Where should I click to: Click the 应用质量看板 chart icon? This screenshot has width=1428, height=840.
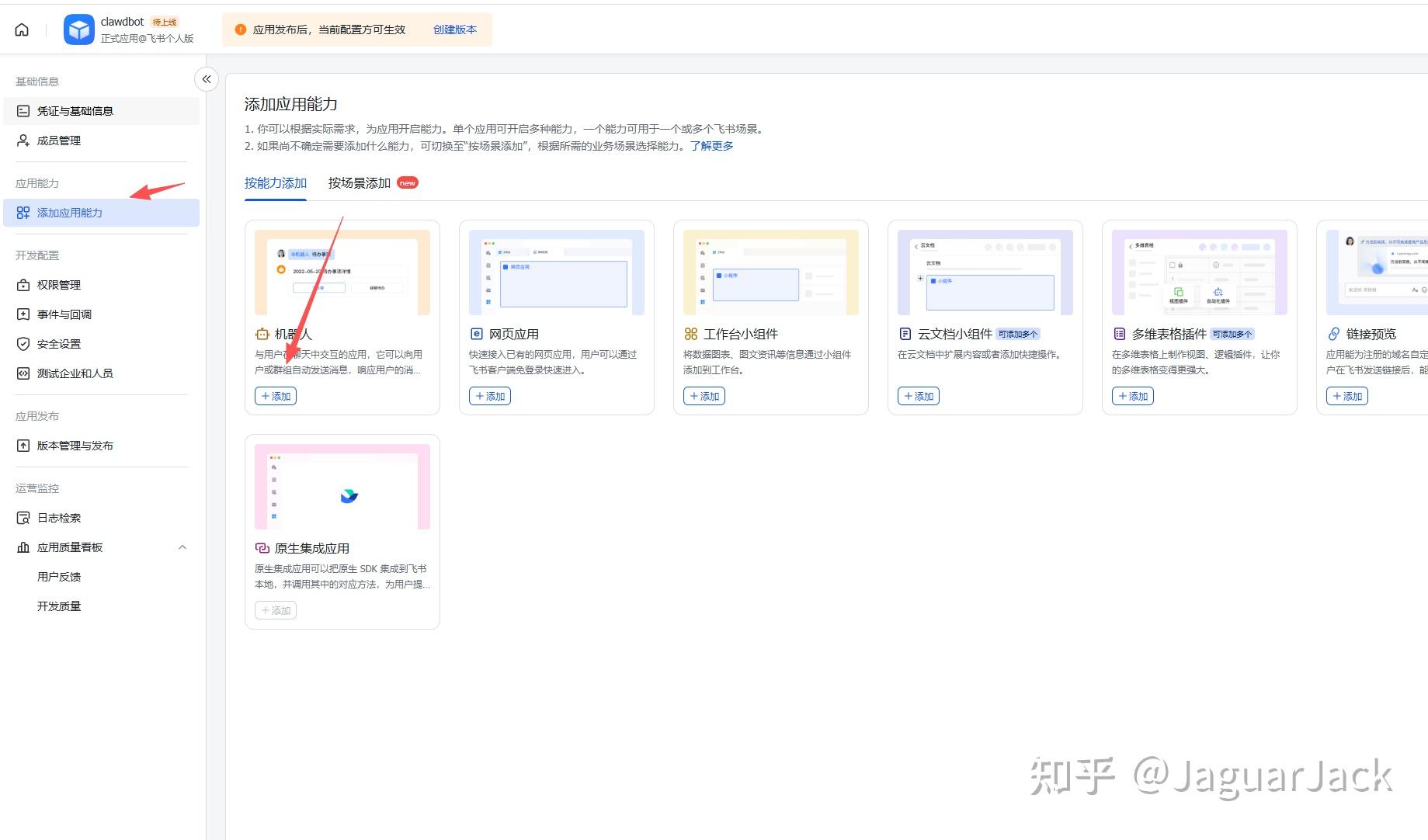click(23, 547)
